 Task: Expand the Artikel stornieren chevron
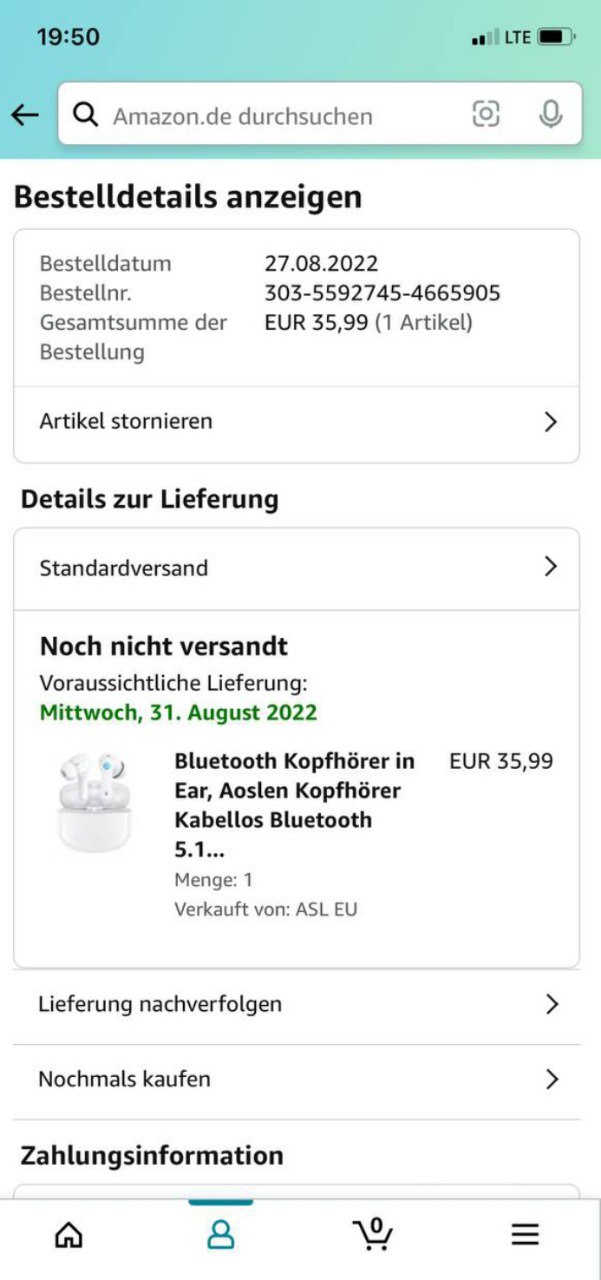point(550,421)
